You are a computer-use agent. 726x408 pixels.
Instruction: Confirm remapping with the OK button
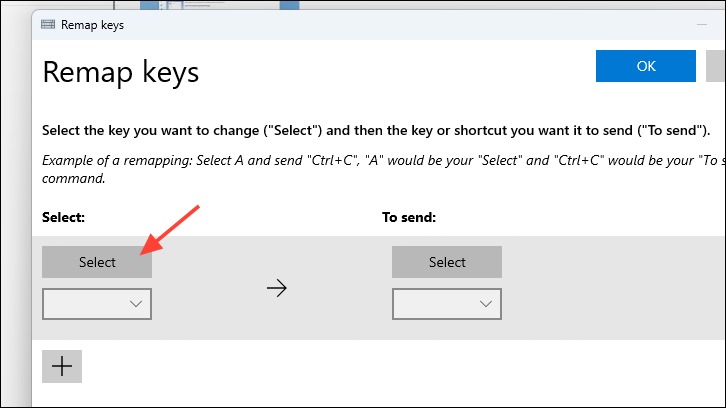[x=645, y=66]
